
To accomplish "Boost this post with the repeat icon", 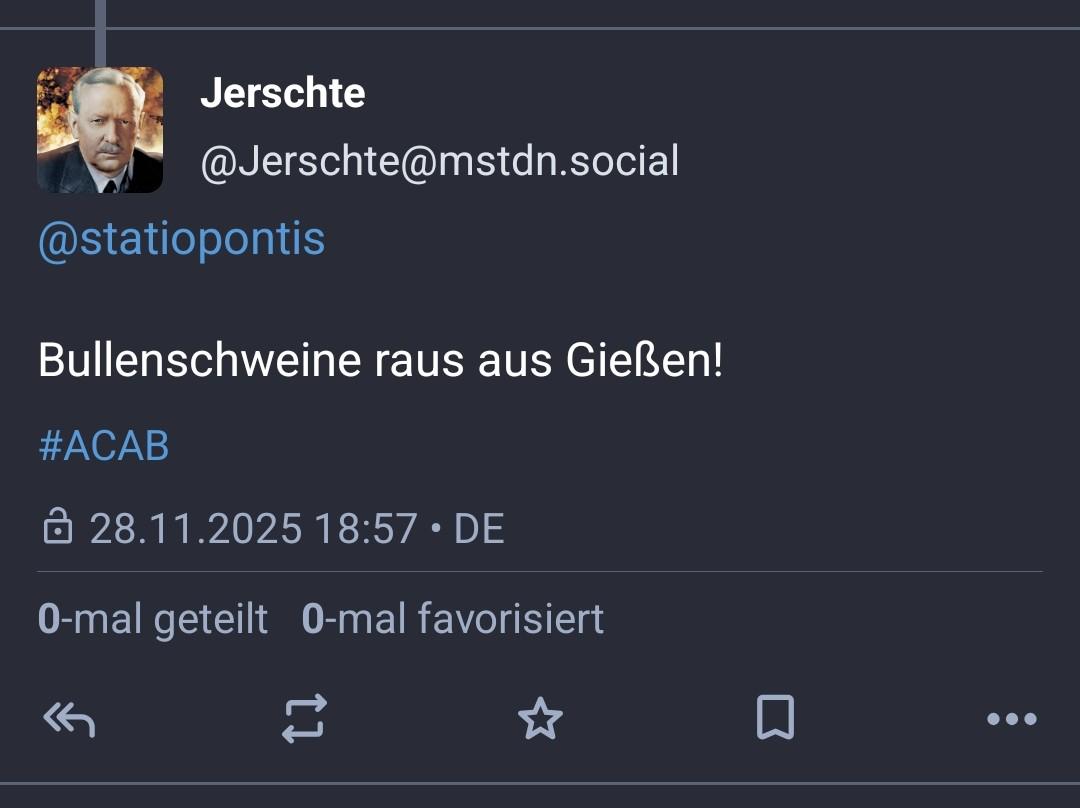I will [305, 718].
